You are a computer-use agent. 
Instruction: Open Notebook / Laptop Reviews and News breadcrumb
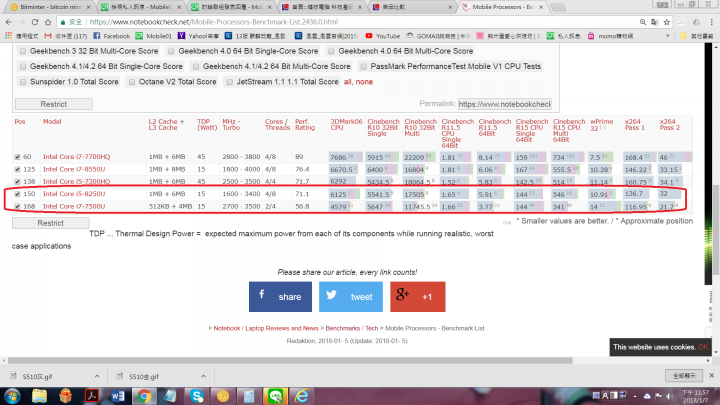pyautogui.click(x=266, y=328)
